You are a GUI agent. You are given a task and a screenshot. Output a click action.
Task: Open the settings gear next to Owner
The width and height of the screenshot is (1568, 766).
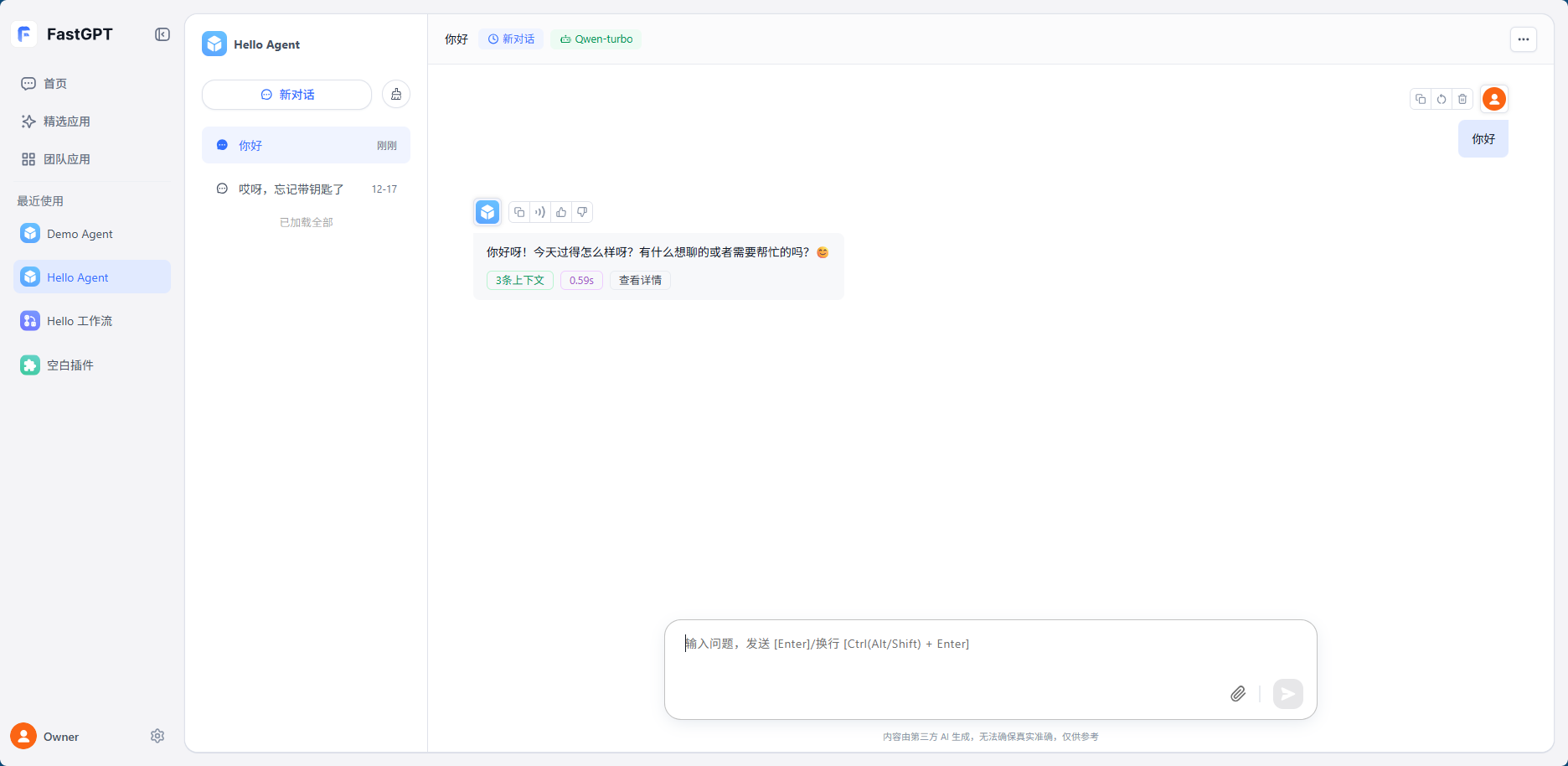(157, 736)
